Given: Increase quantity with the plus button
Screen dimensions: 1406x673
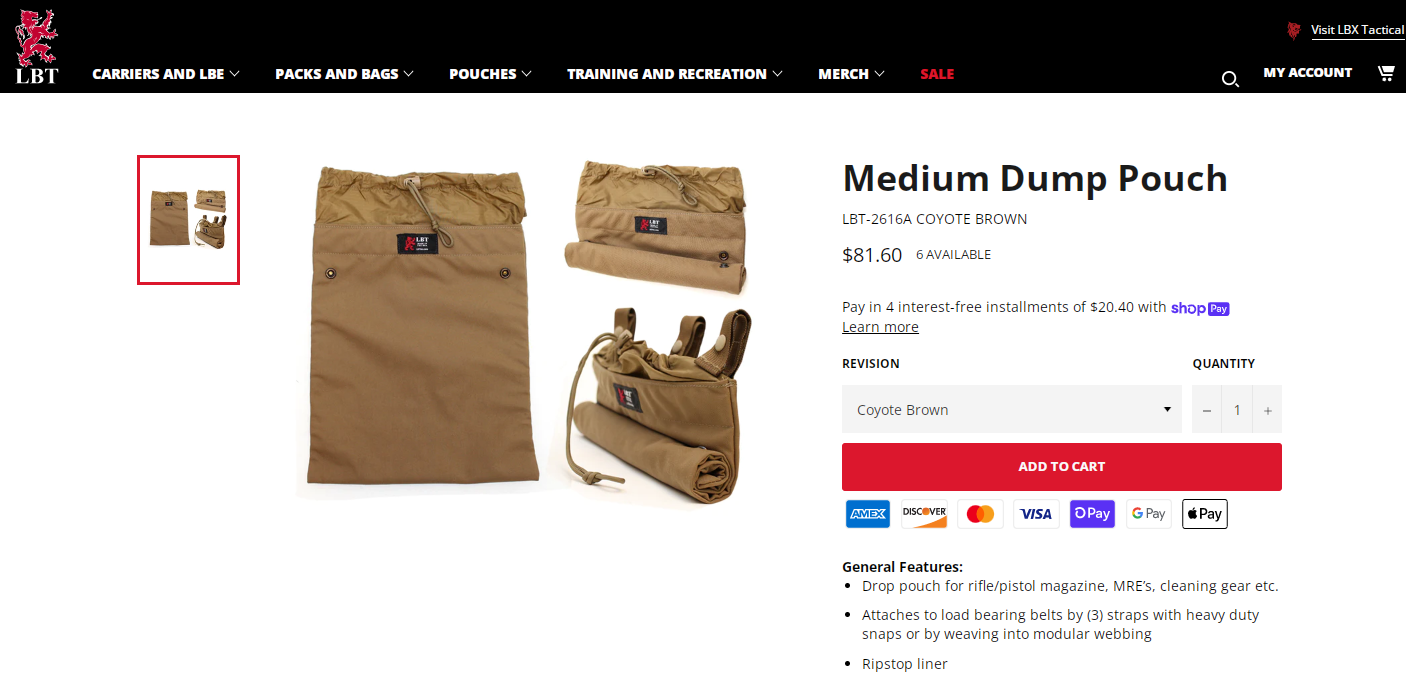Looking at the screenshot, I should (1267, 410).
